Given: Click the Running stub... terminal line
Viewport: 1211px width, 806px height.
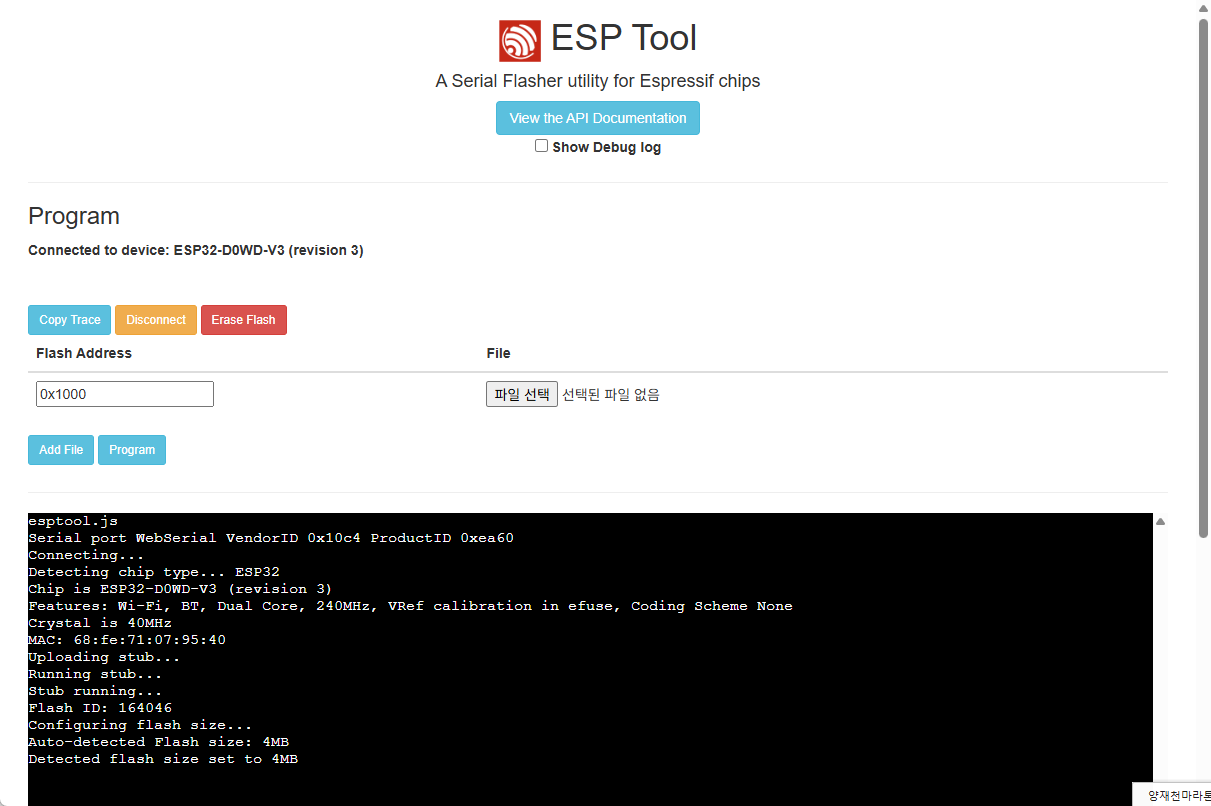Looking at the screenshot, I should point(95,674).
